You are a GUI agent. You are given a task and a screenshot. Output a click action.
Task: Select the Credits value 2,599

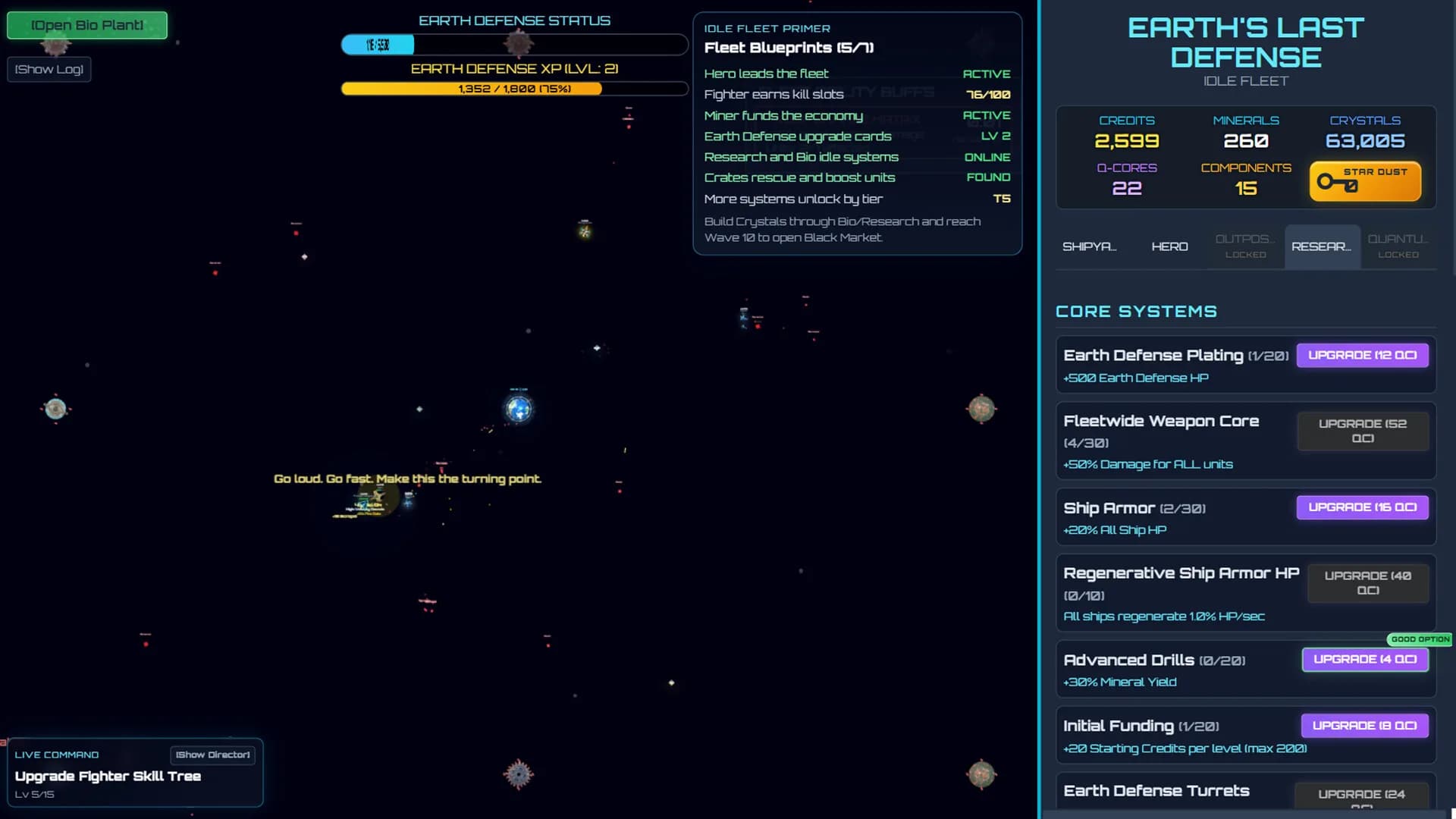click(x=1127, y=141)
